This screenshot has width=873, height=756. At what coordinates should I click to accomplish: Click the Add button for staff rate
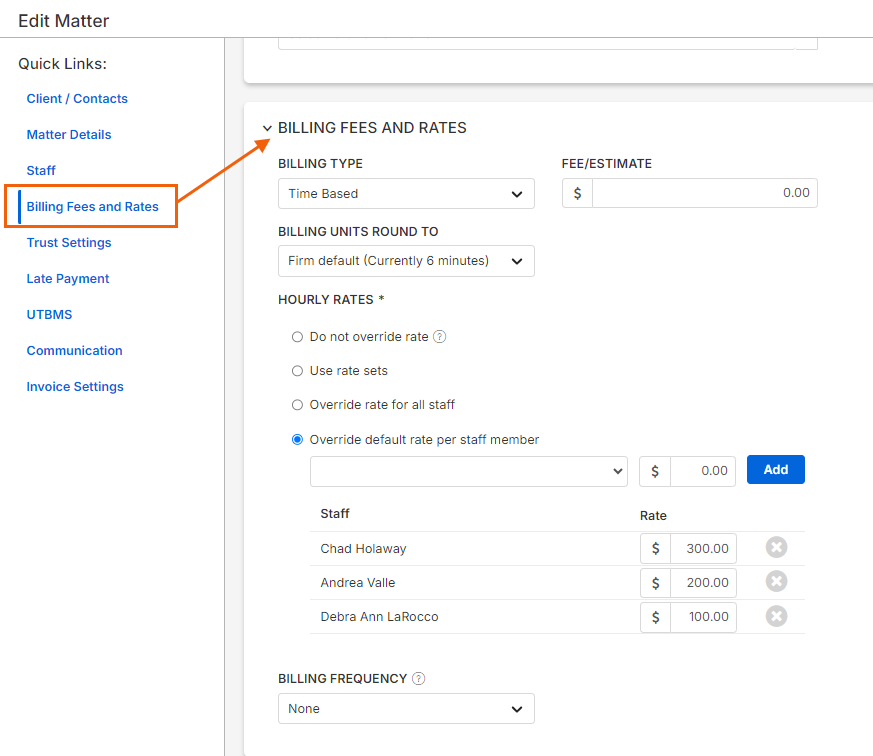click(776, 470)
